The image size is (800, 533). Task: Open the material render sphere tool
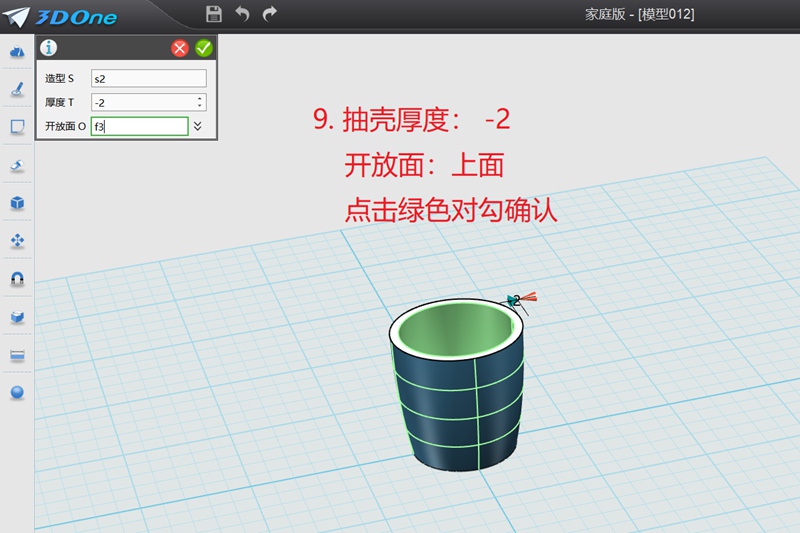click(17, 392)
